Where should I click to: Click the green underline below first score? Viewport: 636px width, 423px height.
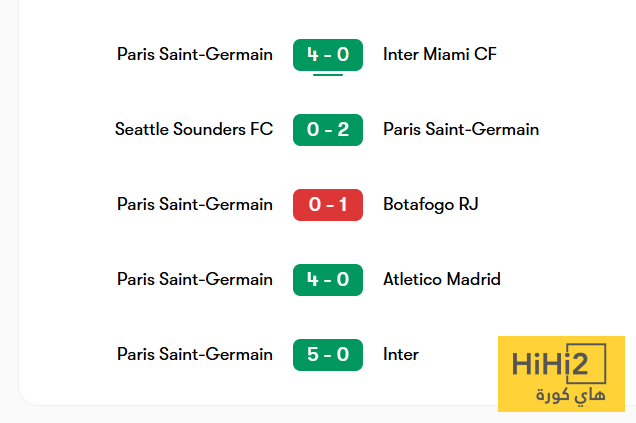(328, 75)
